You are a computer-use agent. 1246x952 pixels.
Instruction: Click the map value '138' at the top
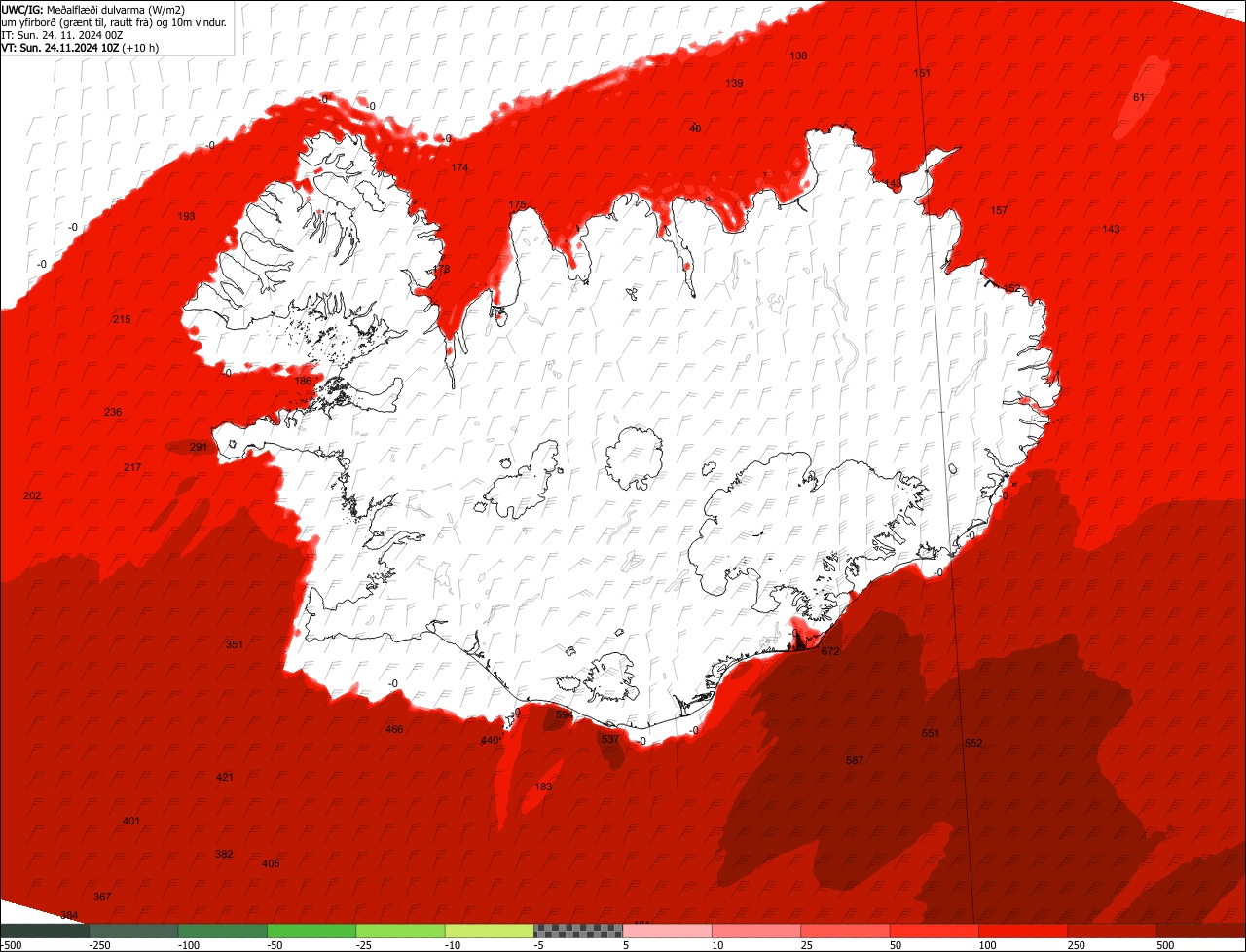click(x=798, y=55)
